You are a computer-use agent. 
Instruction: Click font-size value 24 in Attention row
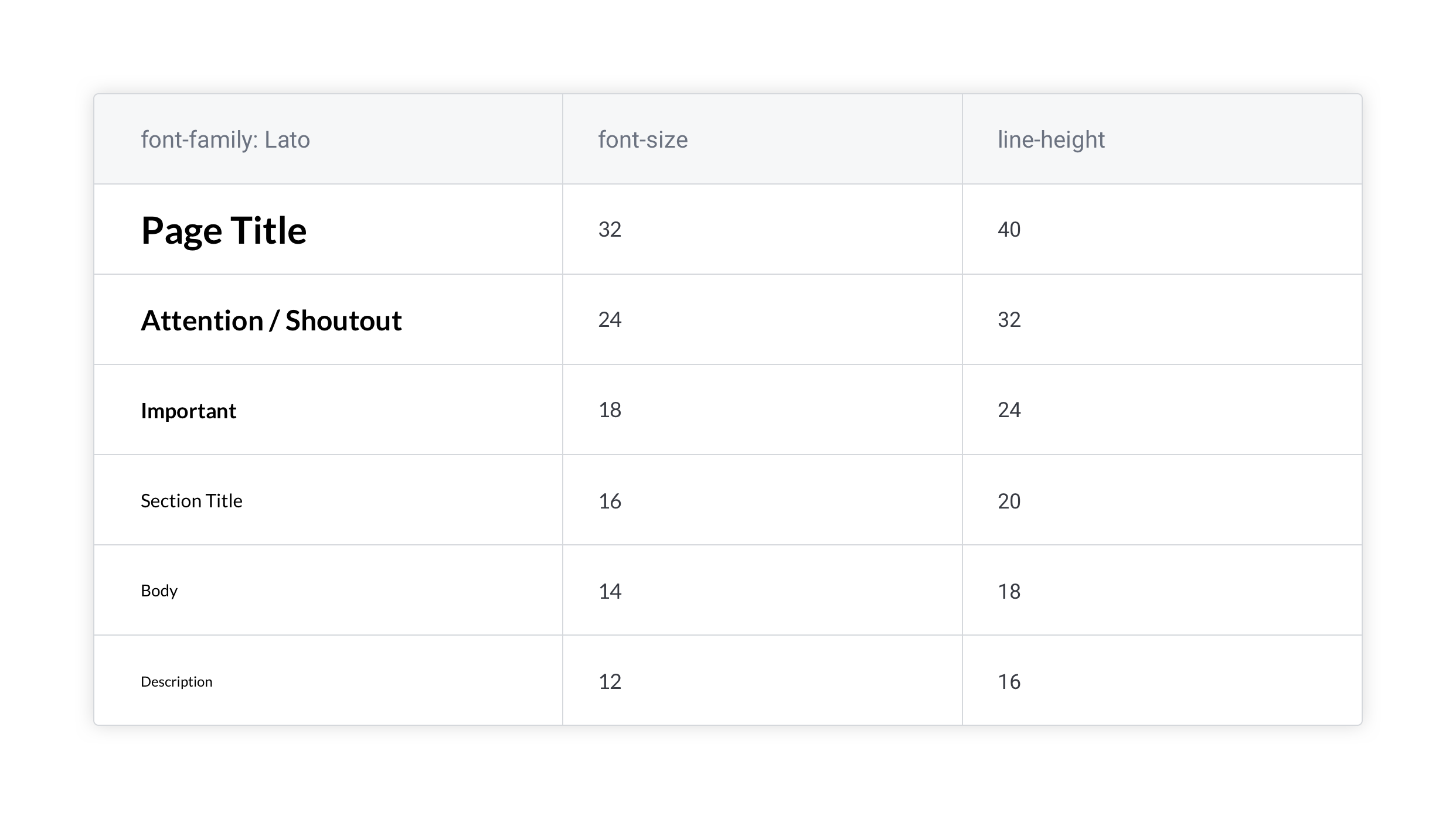610,320
